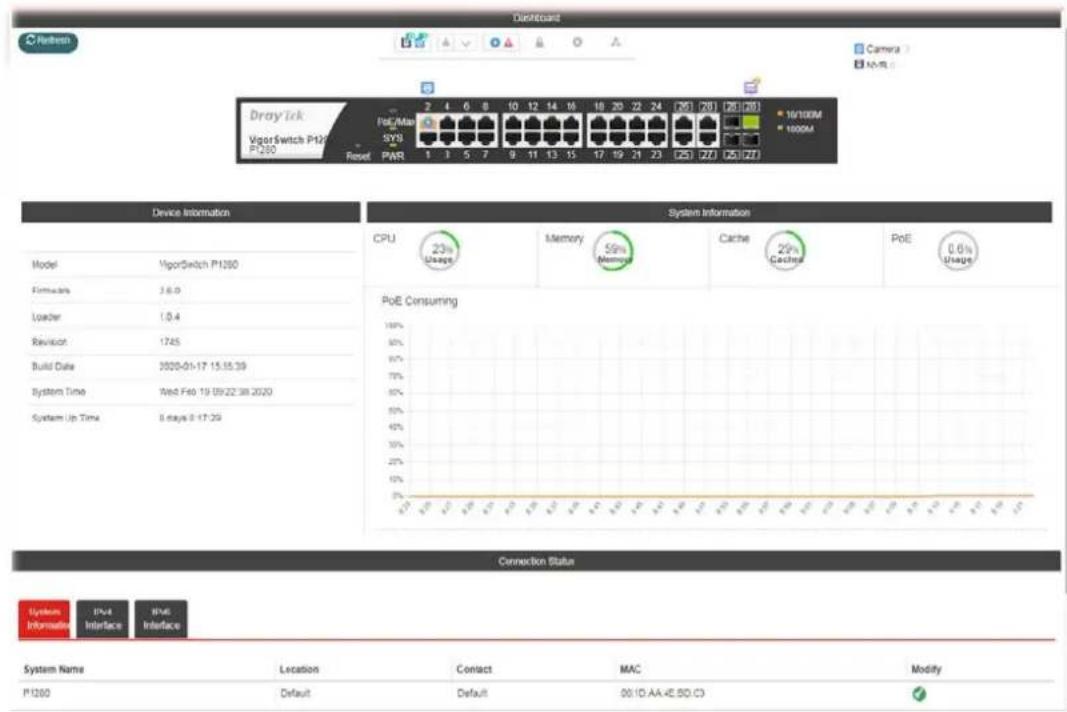This screenshot has height=712, width=1067.
Task: Click the 10/100M speed legend
Action: (800, 114)
